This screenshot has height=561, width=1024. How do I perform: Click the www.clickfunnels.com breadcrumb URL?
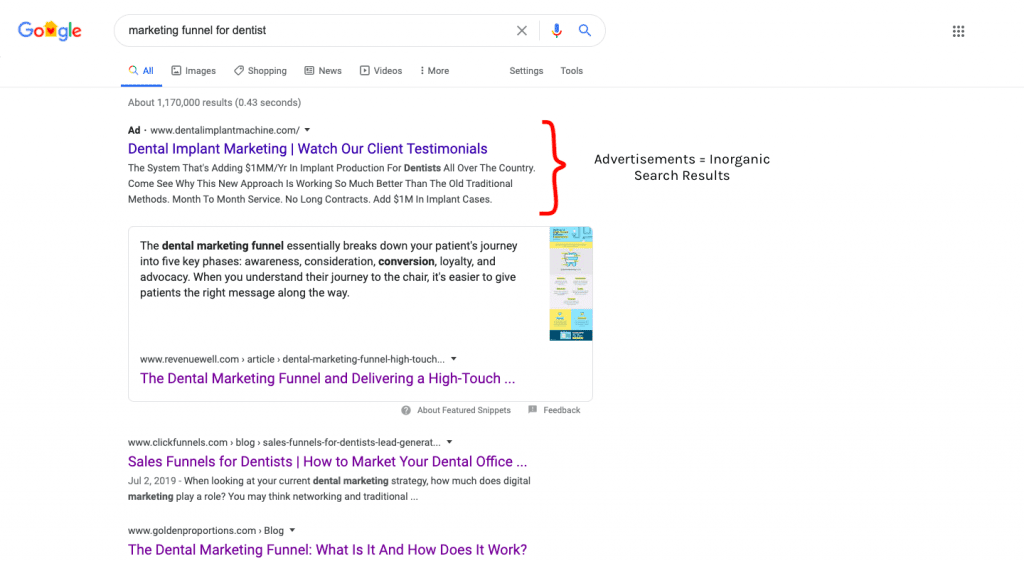(x=284, y=442)
